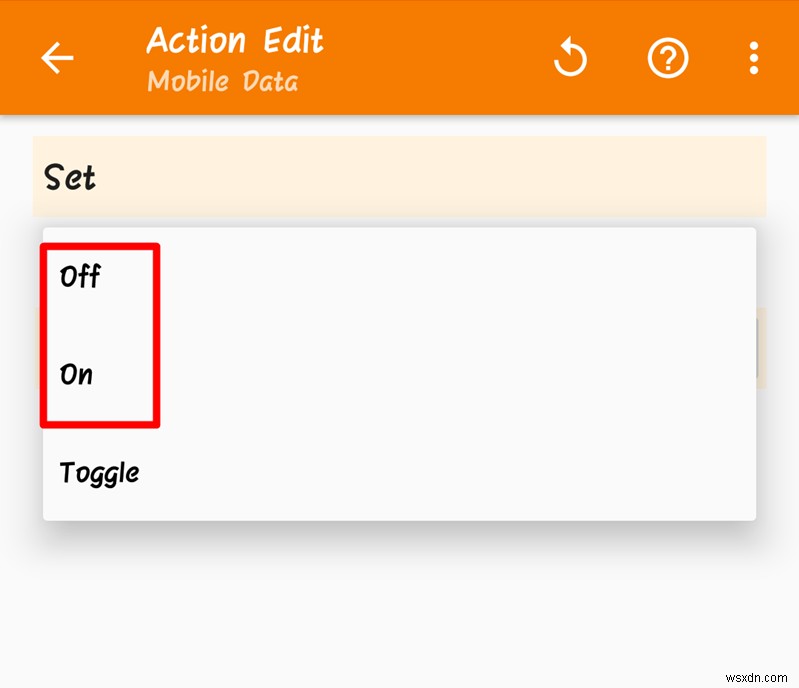Choose Toggle from the dropdown list
Viewport: 799px width, 688px height.
click(99, 472)
